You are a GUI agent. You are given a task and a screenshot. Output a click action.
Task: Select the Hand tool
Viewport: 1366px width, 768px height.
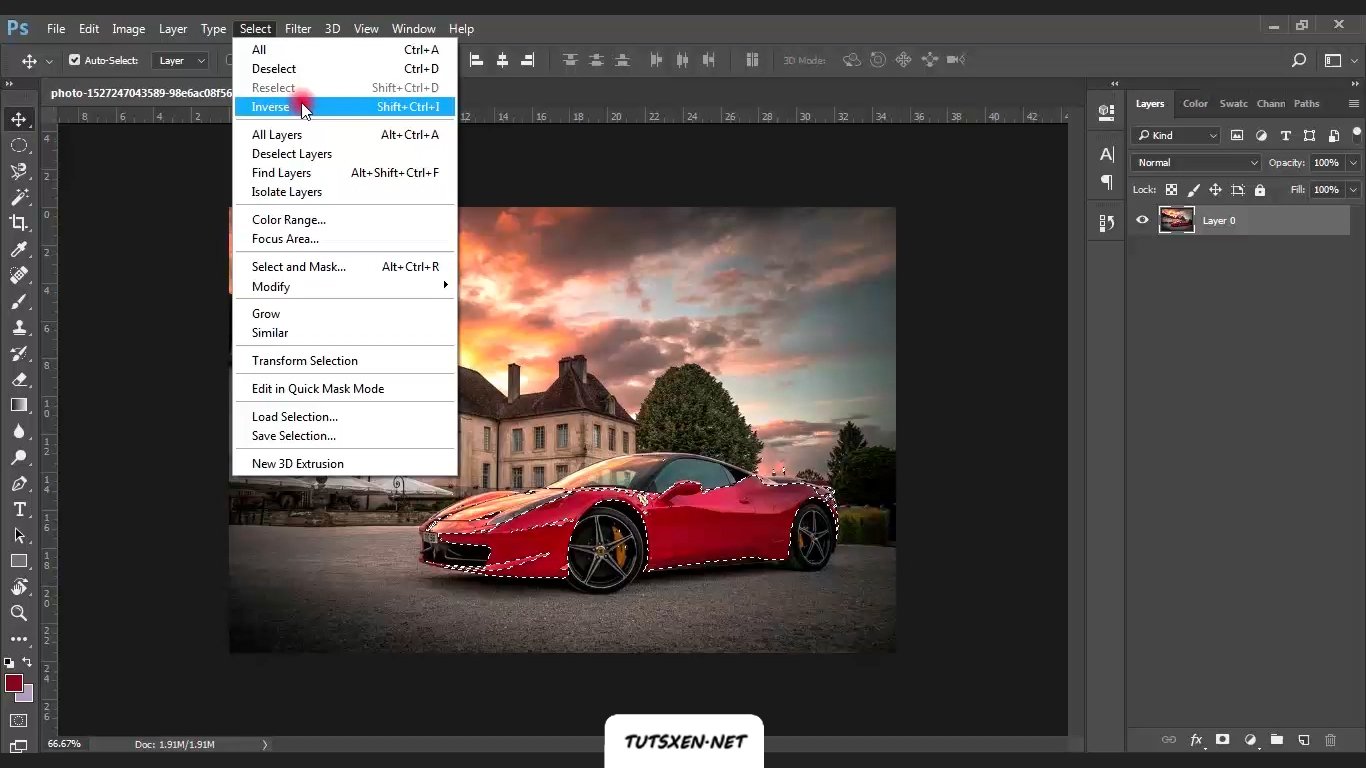point(19,587)
